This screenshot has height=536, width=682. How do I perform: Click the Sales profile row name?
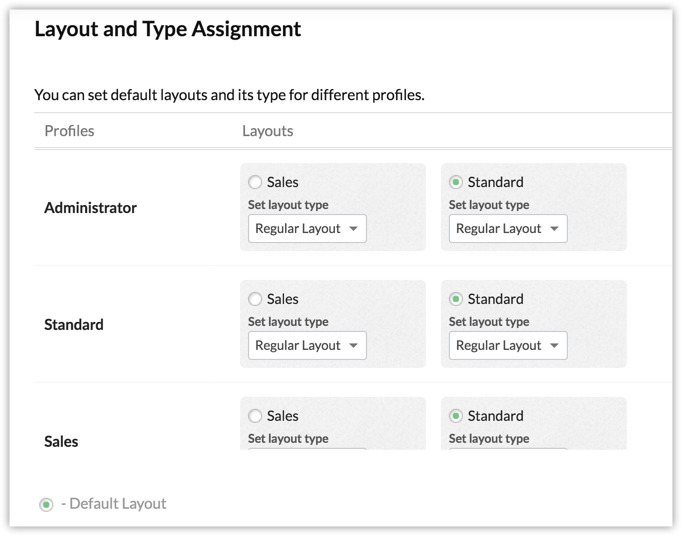click(61, 442)
